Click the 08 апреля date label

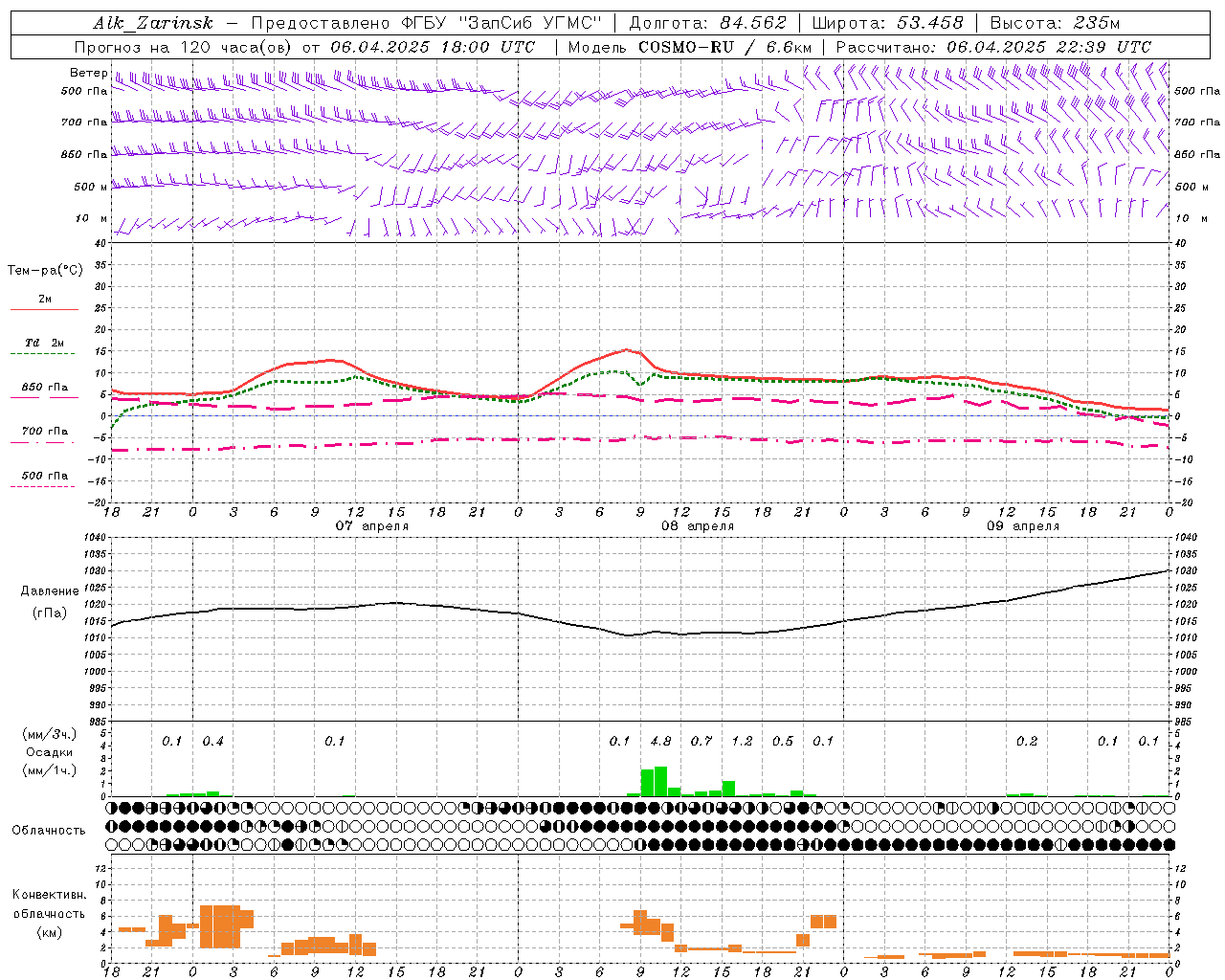(x=698, y=526)
